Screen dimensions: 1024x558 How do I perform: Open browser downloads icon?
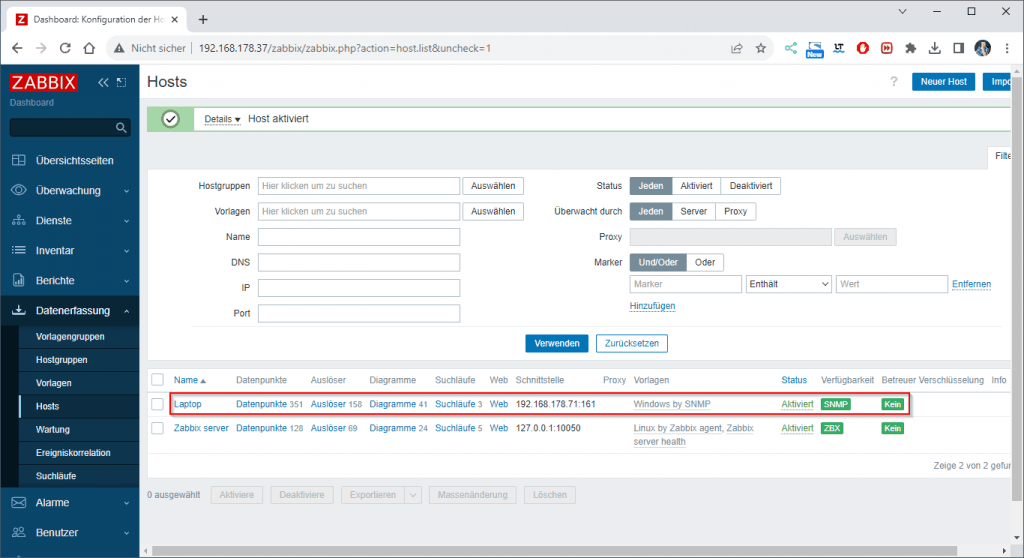tap(935, 48)
